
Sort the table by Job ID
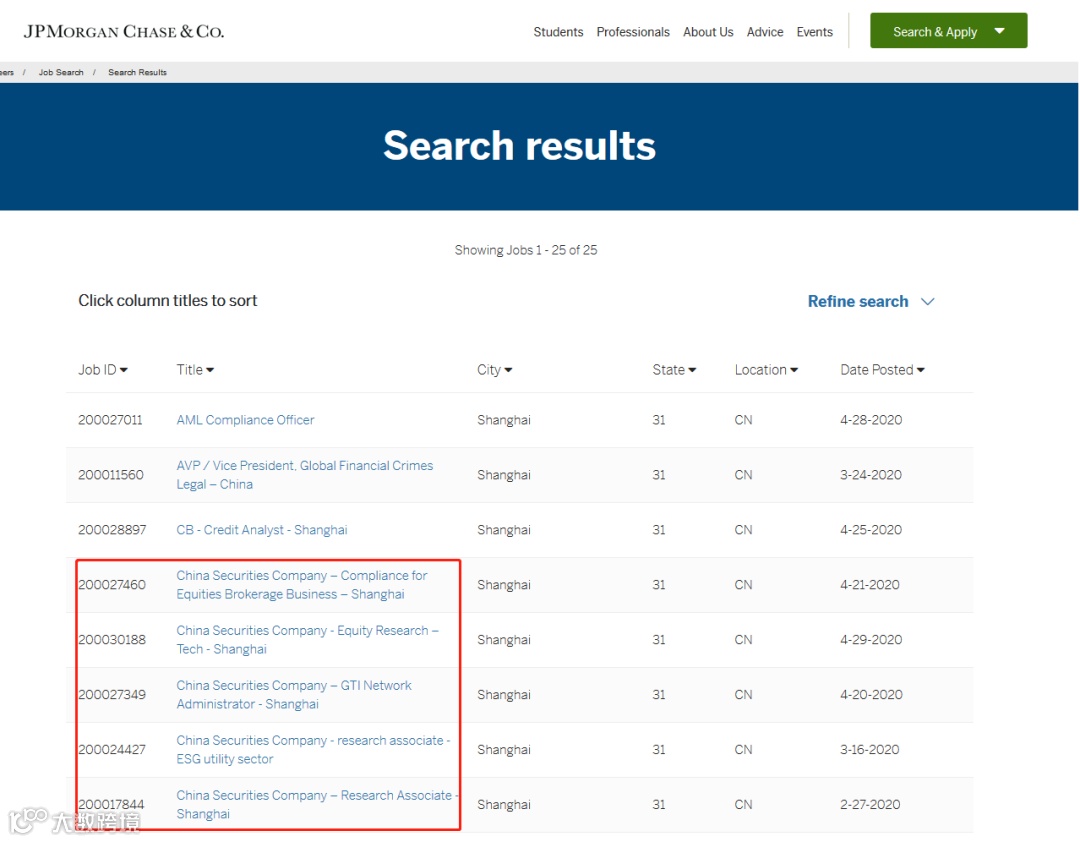(103, 370)
